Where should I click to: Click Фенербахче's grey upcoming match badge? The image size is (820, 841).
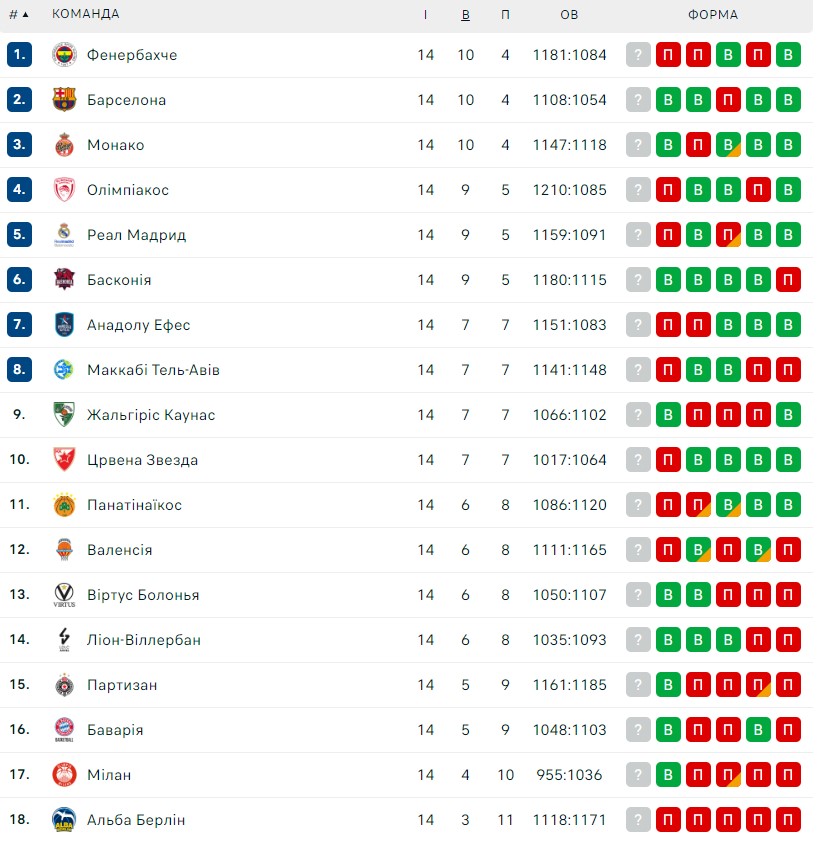pos(638,55)
